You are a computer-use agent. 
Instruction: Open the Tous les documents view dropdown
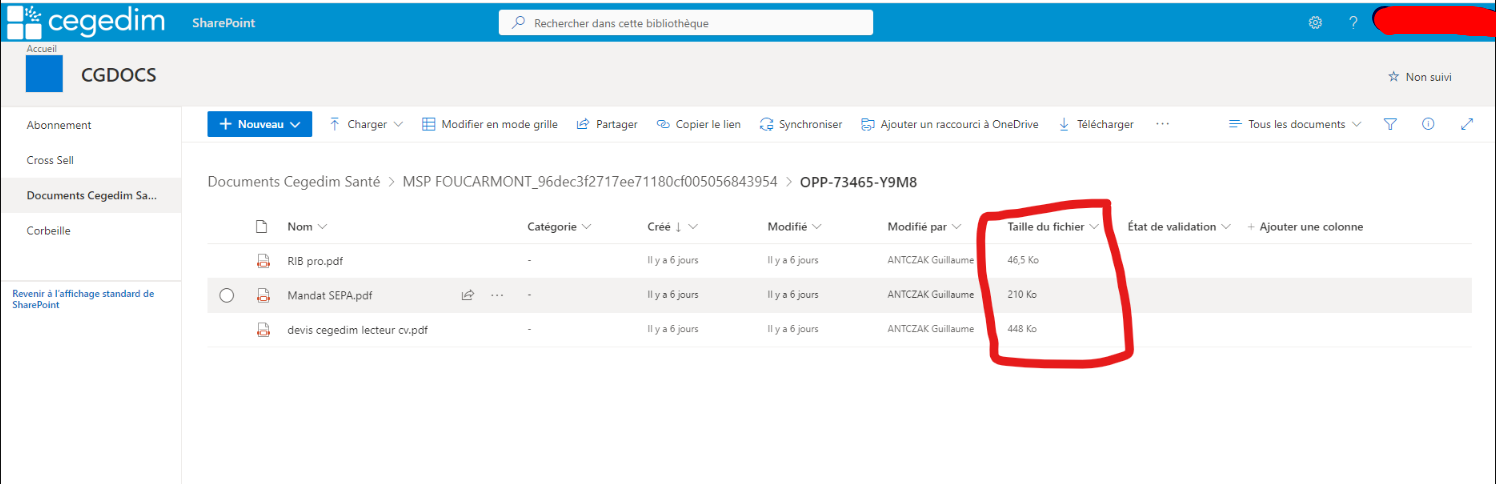[x=1295, y=124]
